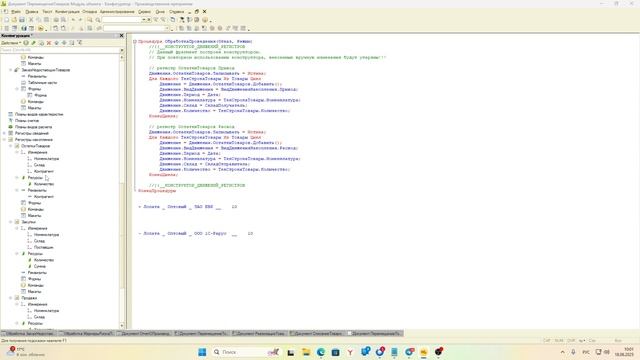Collapse the Регистры накопления node

point(4,140)
